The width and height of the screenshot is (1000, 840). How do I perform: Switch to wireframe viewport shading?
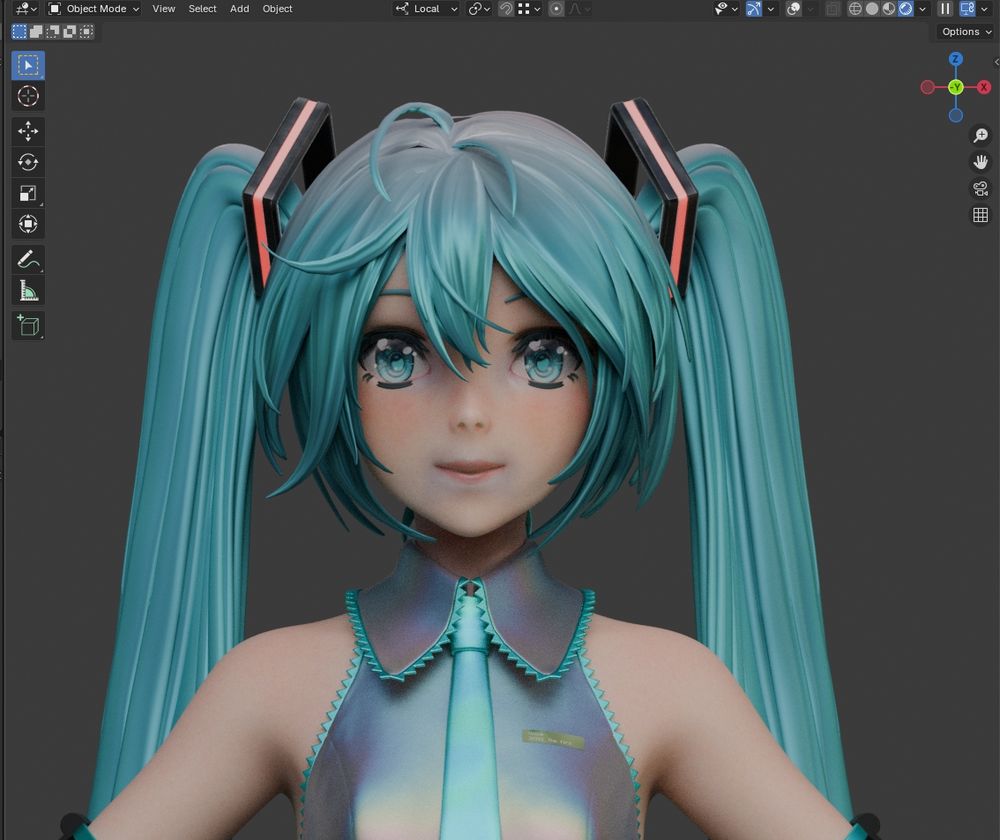855,9
